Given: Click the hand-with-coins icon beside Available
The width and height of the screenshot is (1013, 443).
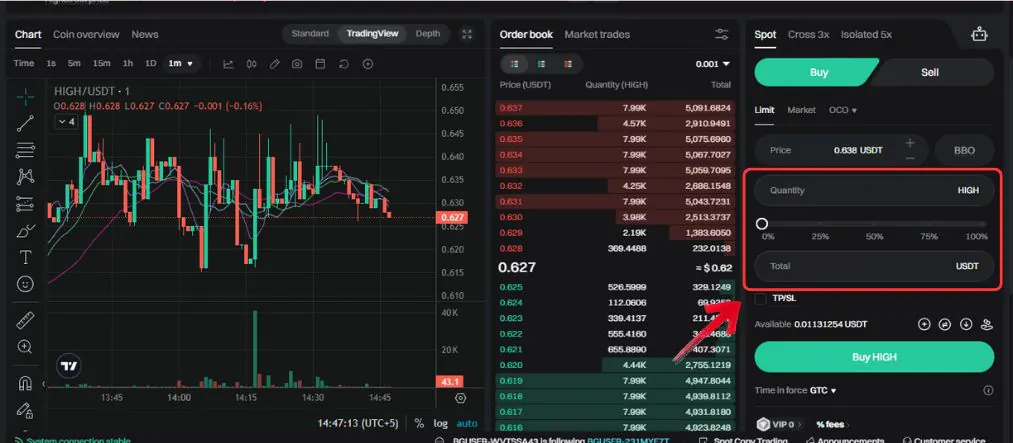Looking at the screenshot, I should point(987,324).
